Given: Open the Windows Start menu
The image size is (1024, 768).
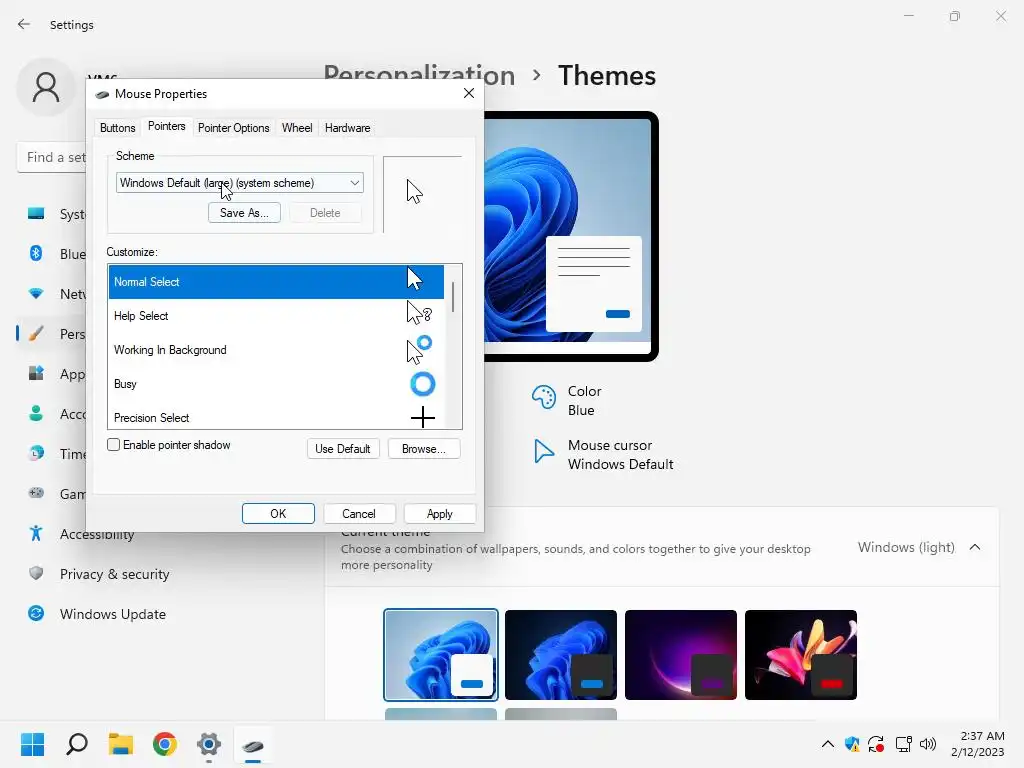Looking at the screenshot, I should click(33, 744).
